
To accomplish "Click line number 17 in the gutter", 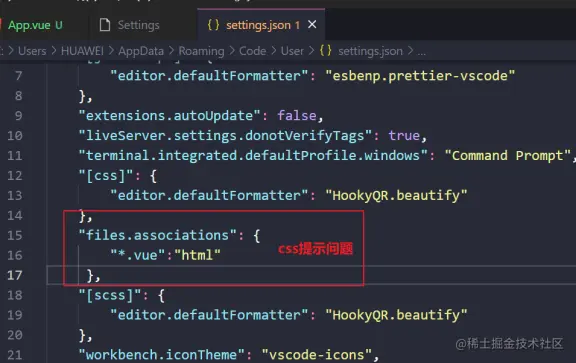I will tap(15, 275).
